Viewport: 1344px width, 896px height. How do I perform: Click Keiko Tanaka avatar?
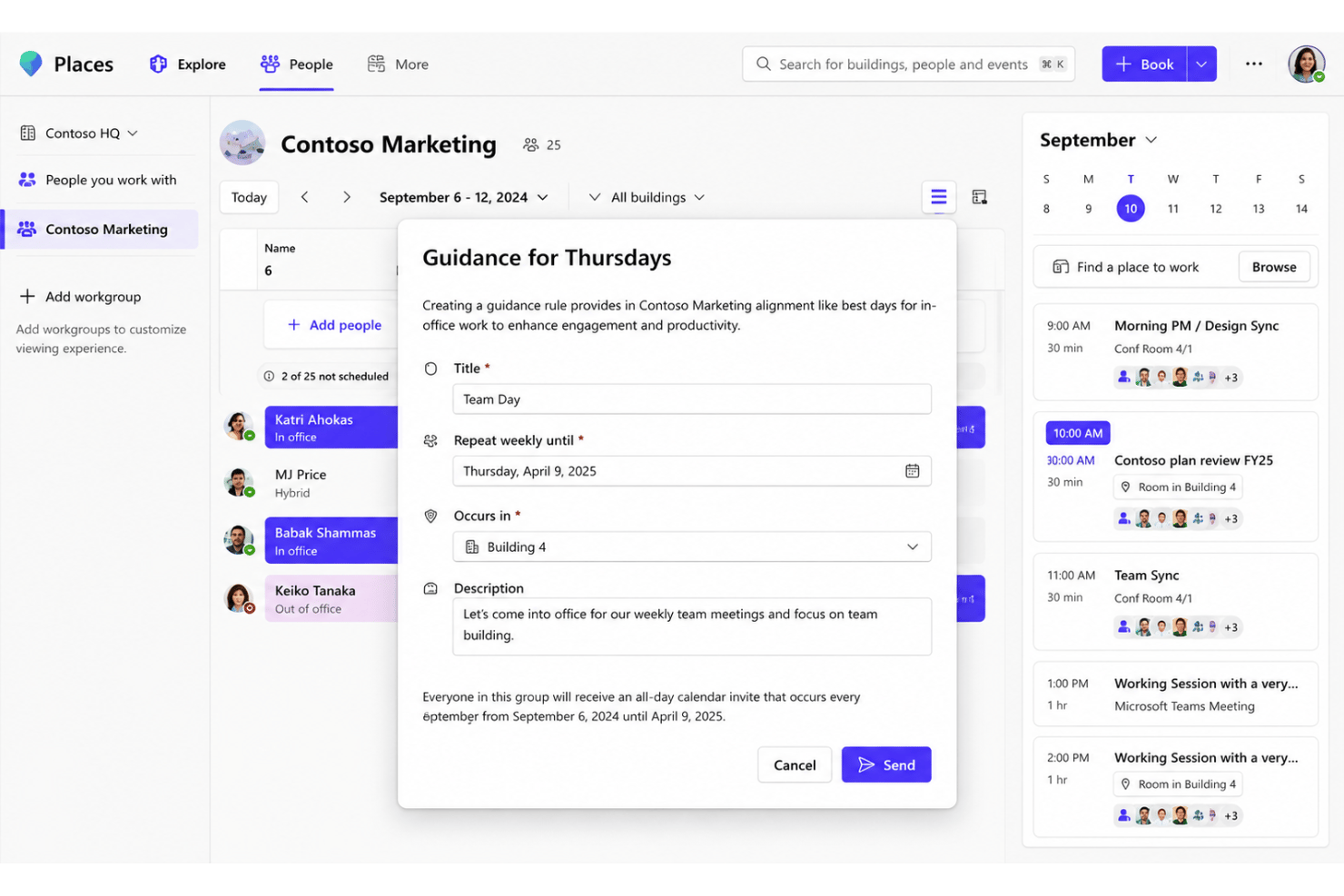tap(239, 598)
